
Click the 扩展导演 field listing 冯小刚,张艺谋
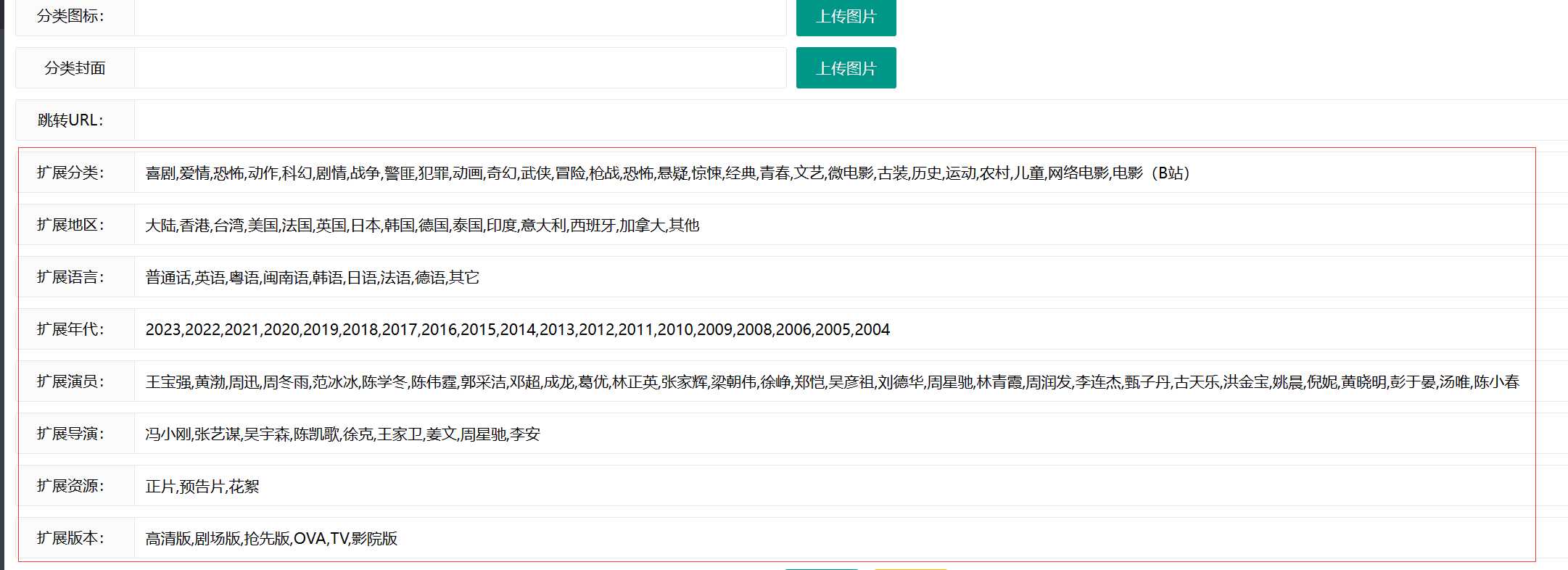(x=834, y=434)
